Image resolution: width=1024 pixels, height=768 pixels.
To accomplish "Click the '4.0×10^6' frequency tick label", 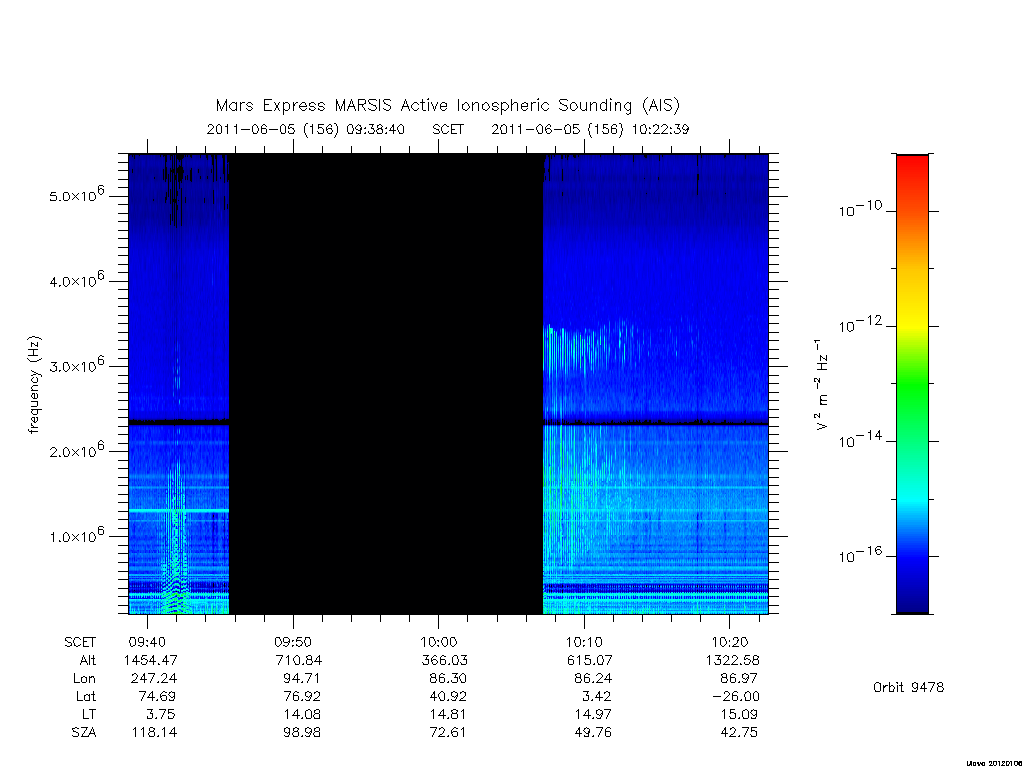I will click(x=76, y=280).
